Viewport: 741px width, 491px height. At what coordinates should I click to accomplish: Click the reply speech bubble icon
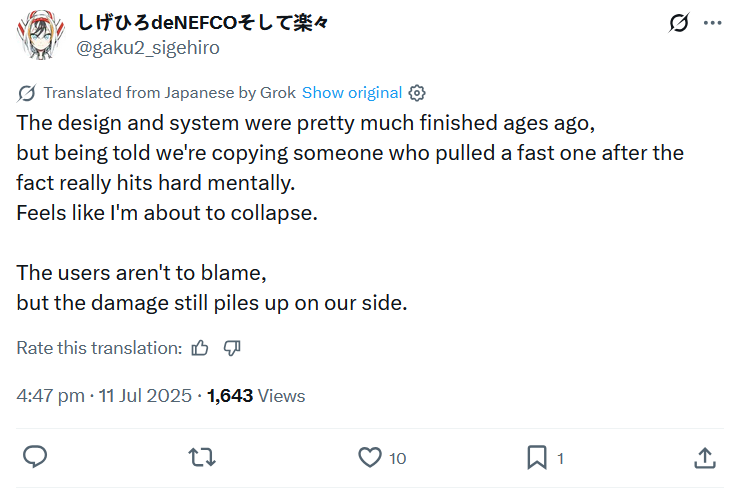point(35,458)
